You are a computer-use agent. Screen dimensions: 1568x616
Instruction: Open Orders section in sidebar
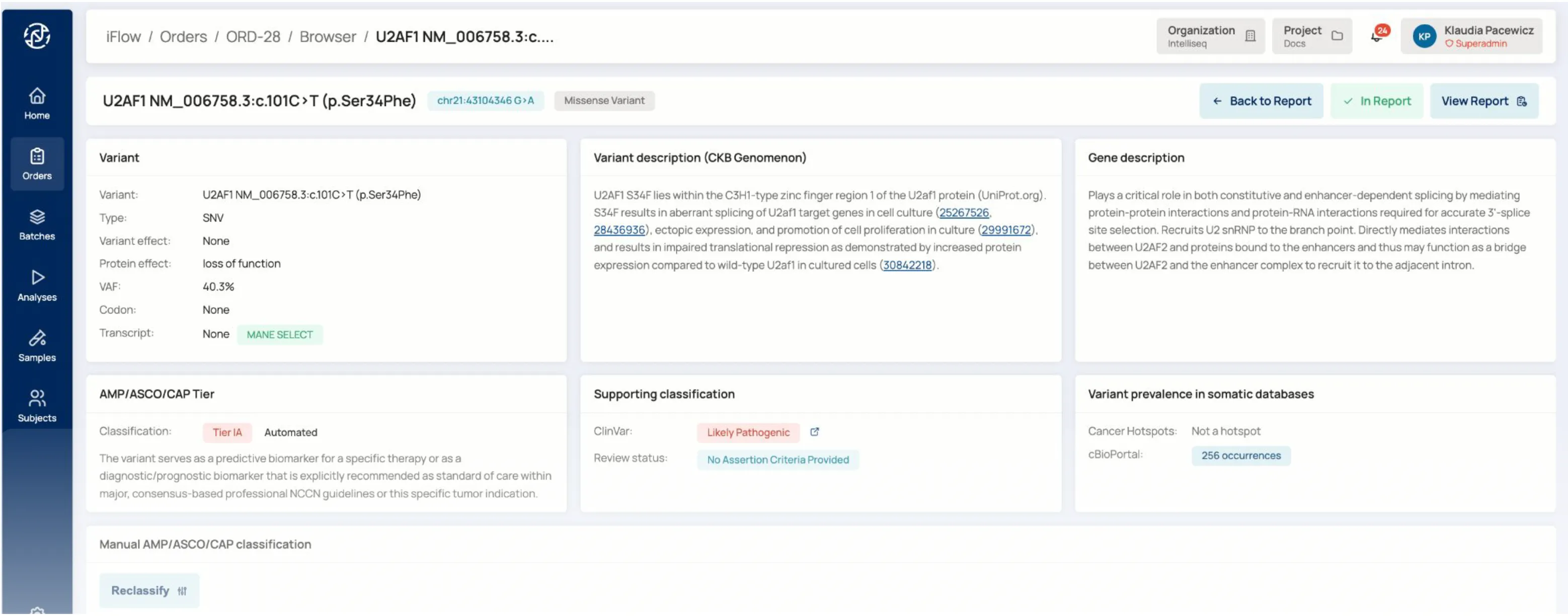pyautogui.click(x=37, y=164)
